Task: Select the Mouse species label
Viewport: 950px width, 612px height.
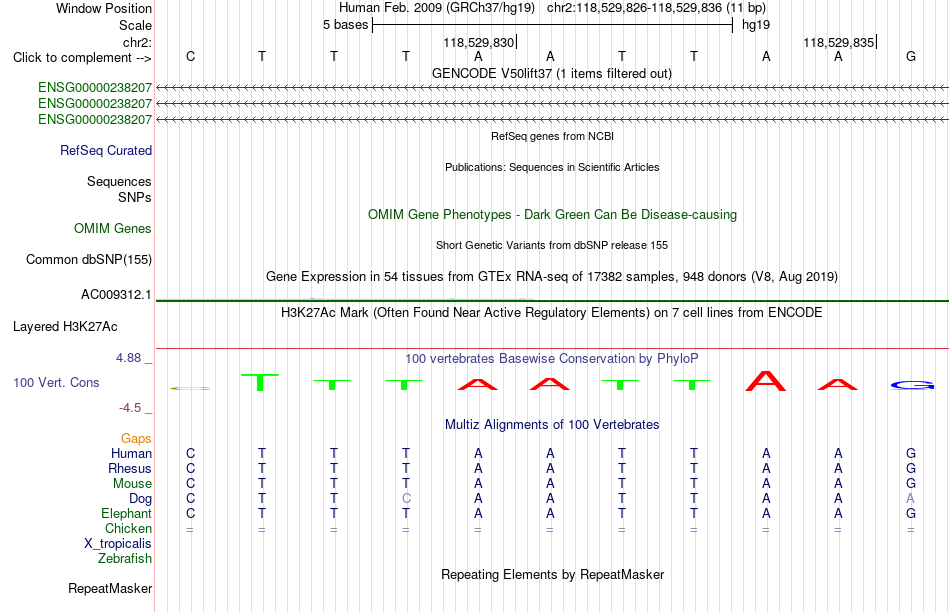Action: pyautogui.click(x=132, y=484)
